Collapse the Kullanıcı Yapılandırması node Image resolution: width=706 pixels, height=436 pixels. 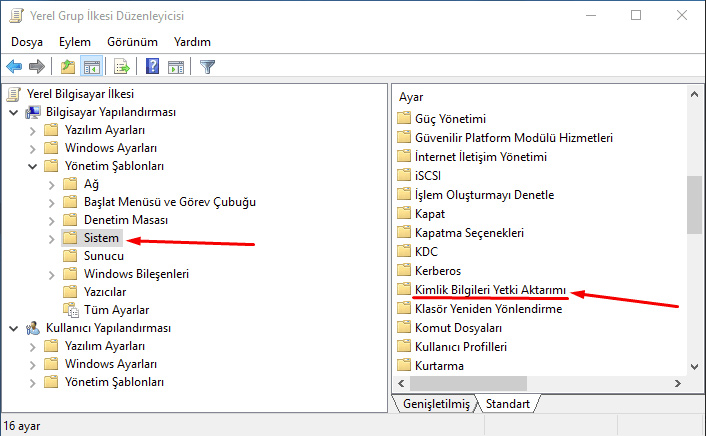point(14,328)
